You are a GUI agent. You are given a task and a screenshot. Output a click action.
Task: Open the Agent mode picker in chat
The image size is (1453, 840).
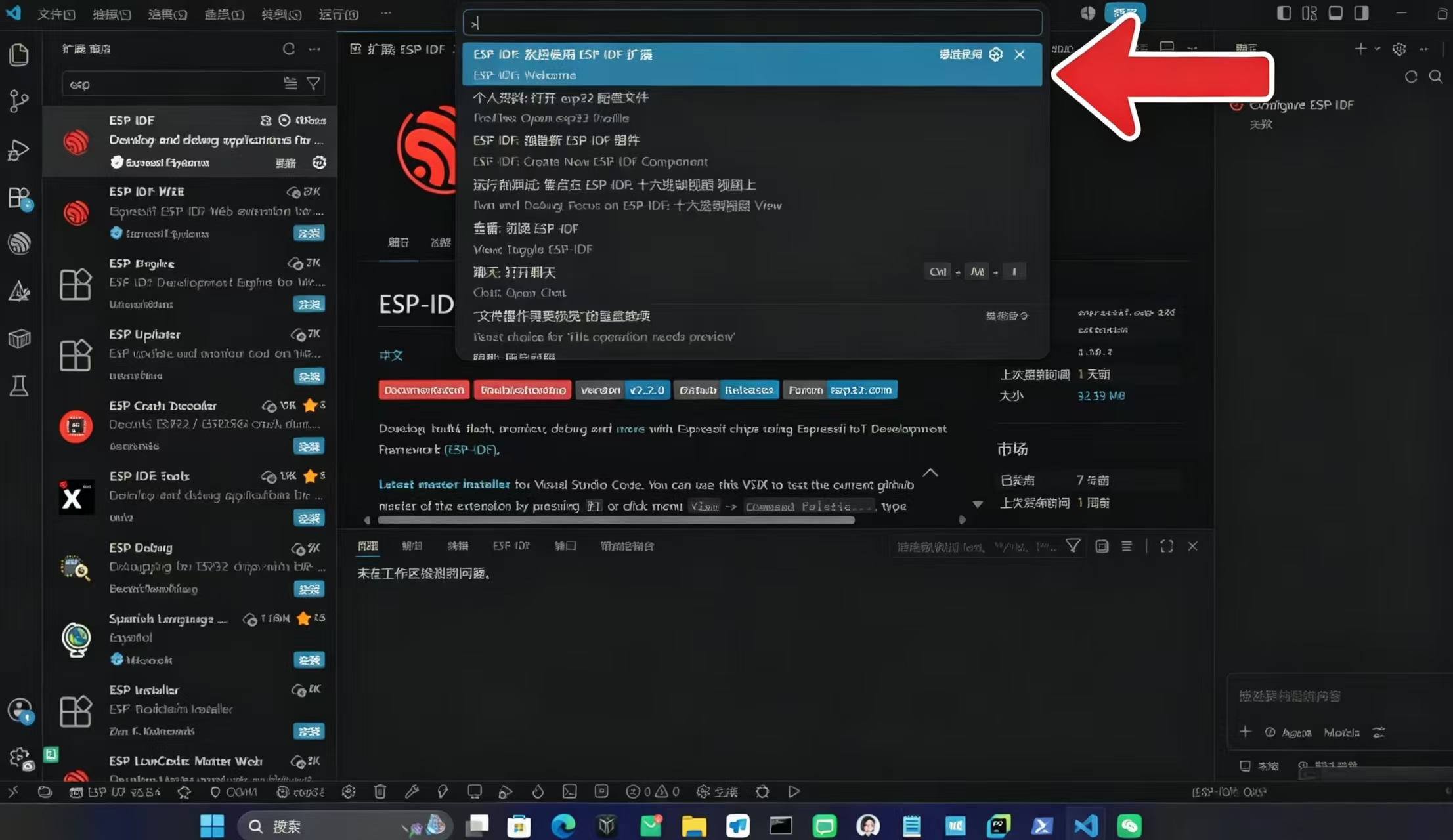click(1289, 732)
